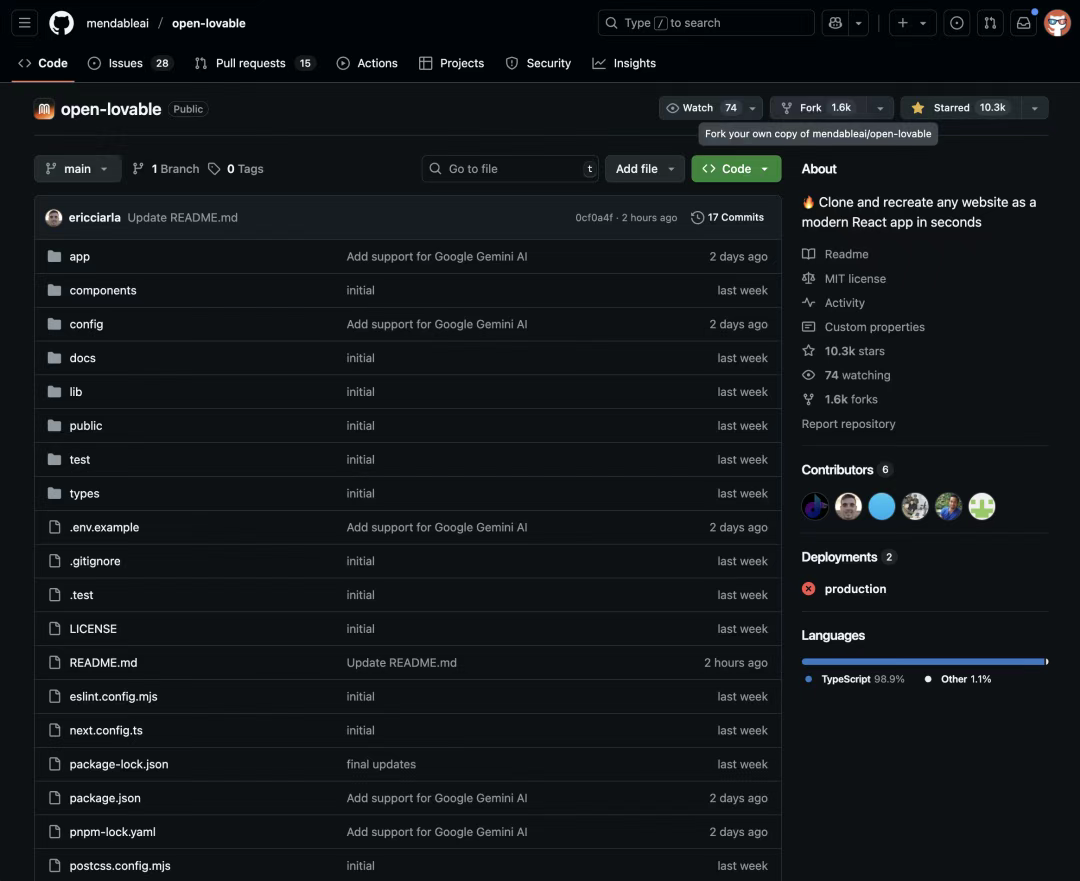Viewport: 1080px width, 881px height.
Task: Open the 0cf0a4f commit hash link
Action: point(594,218)
